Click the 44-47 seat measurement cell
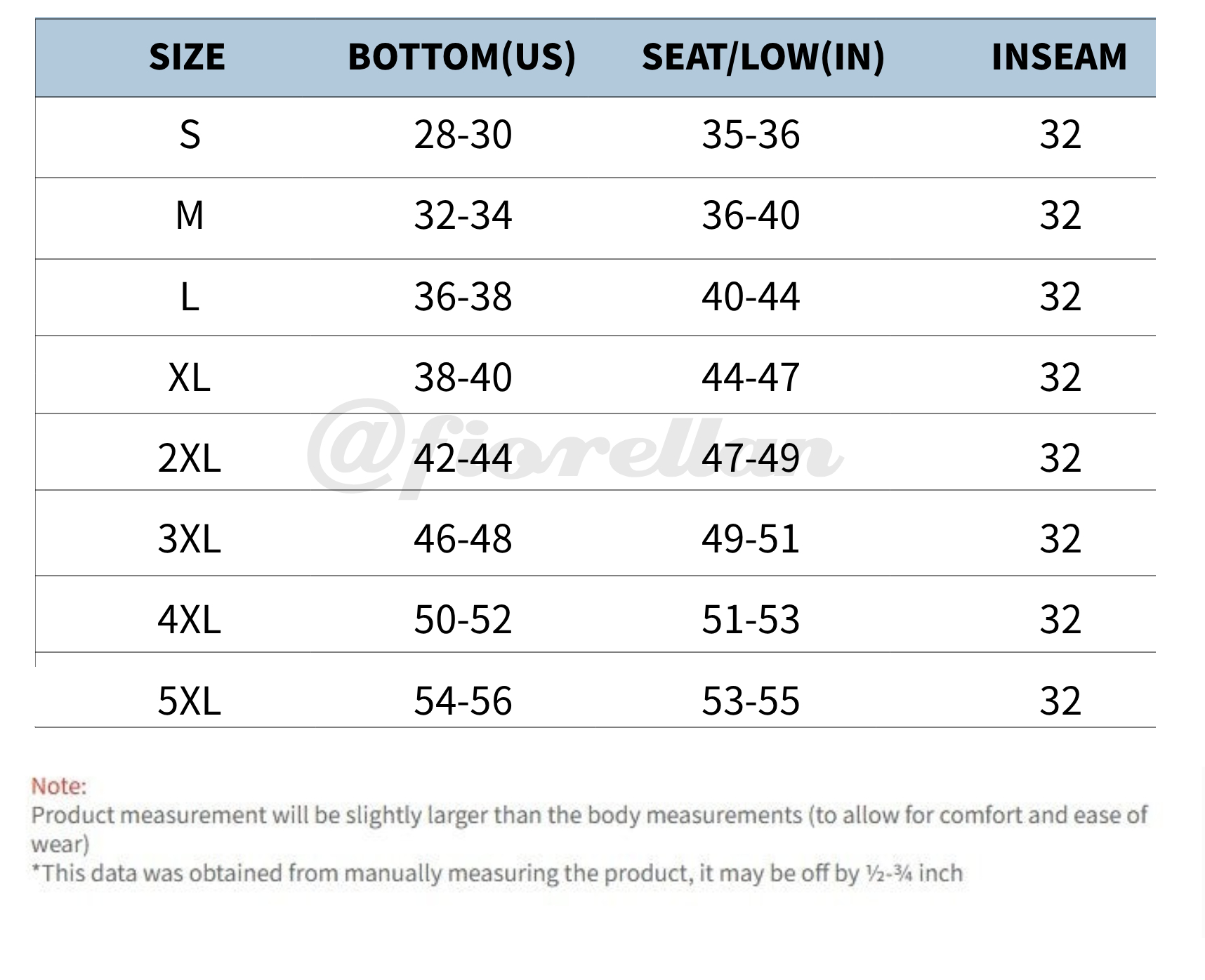 pos(751,377)
